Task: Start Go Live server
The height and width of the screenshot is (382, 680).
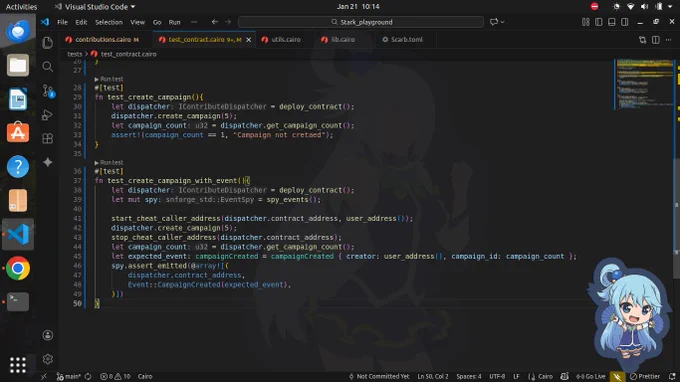Action: click(x=591, y=376)
